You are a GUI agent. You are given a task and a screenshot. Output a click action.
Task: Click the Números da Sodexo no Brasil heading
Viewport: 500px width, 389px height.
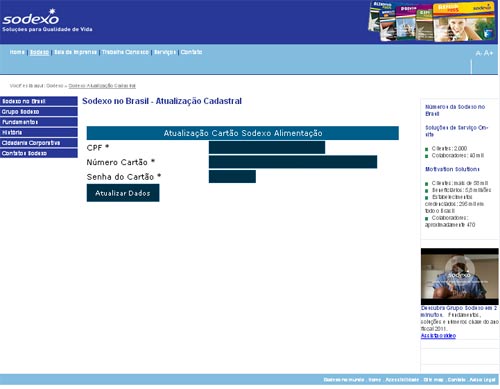pyautogui.click(x=455, y=110)
